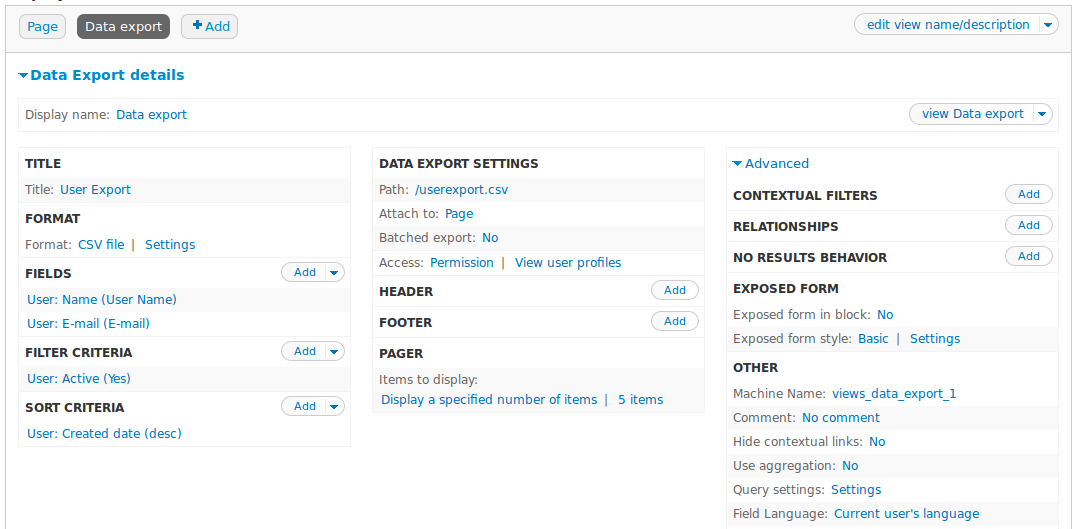Add a no results behavior
The width and height of the screenshot is (1076, 529).
(x=1028, y=257)
